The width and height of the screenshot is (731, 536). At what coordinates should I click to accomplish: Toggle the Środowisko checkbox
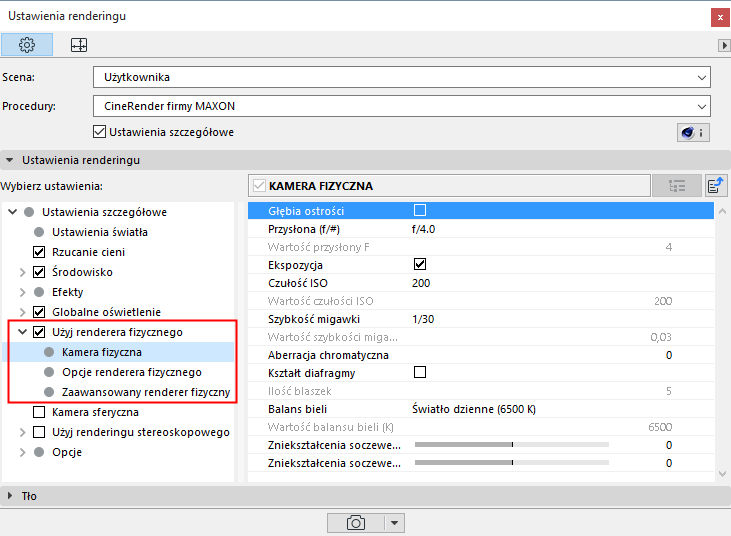pyautogui.click(x=39, y=272)
